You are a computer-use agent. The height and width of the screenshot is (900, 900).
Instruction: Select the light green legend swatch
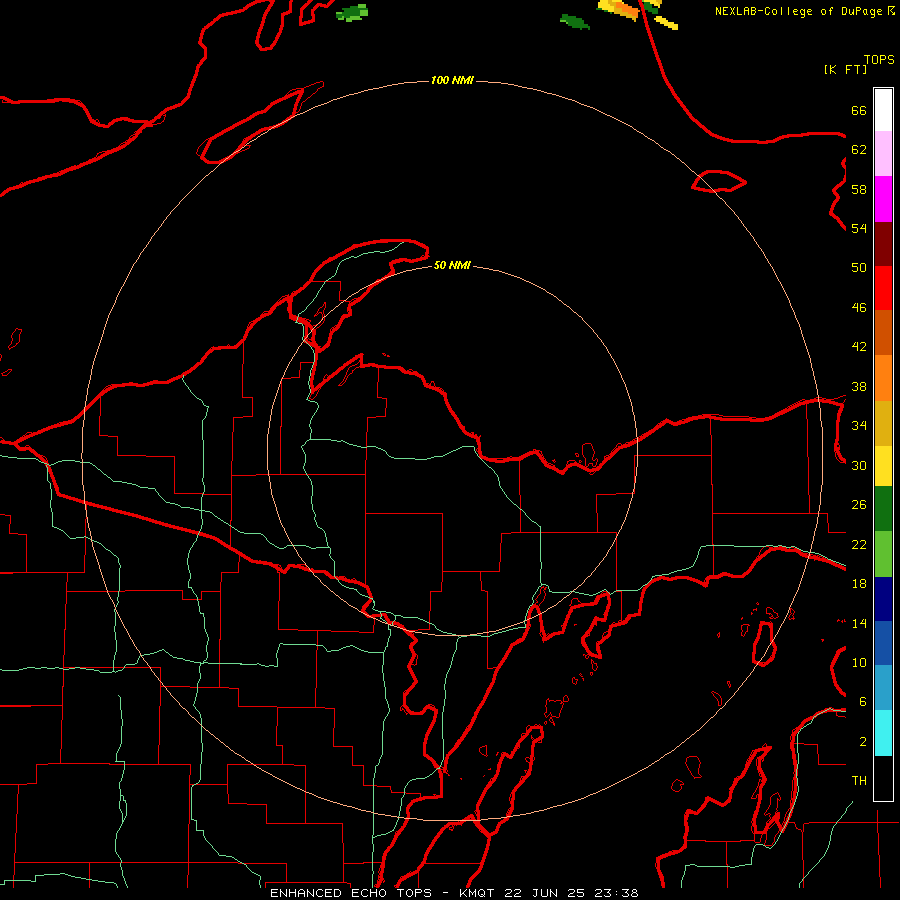point(883,554)
